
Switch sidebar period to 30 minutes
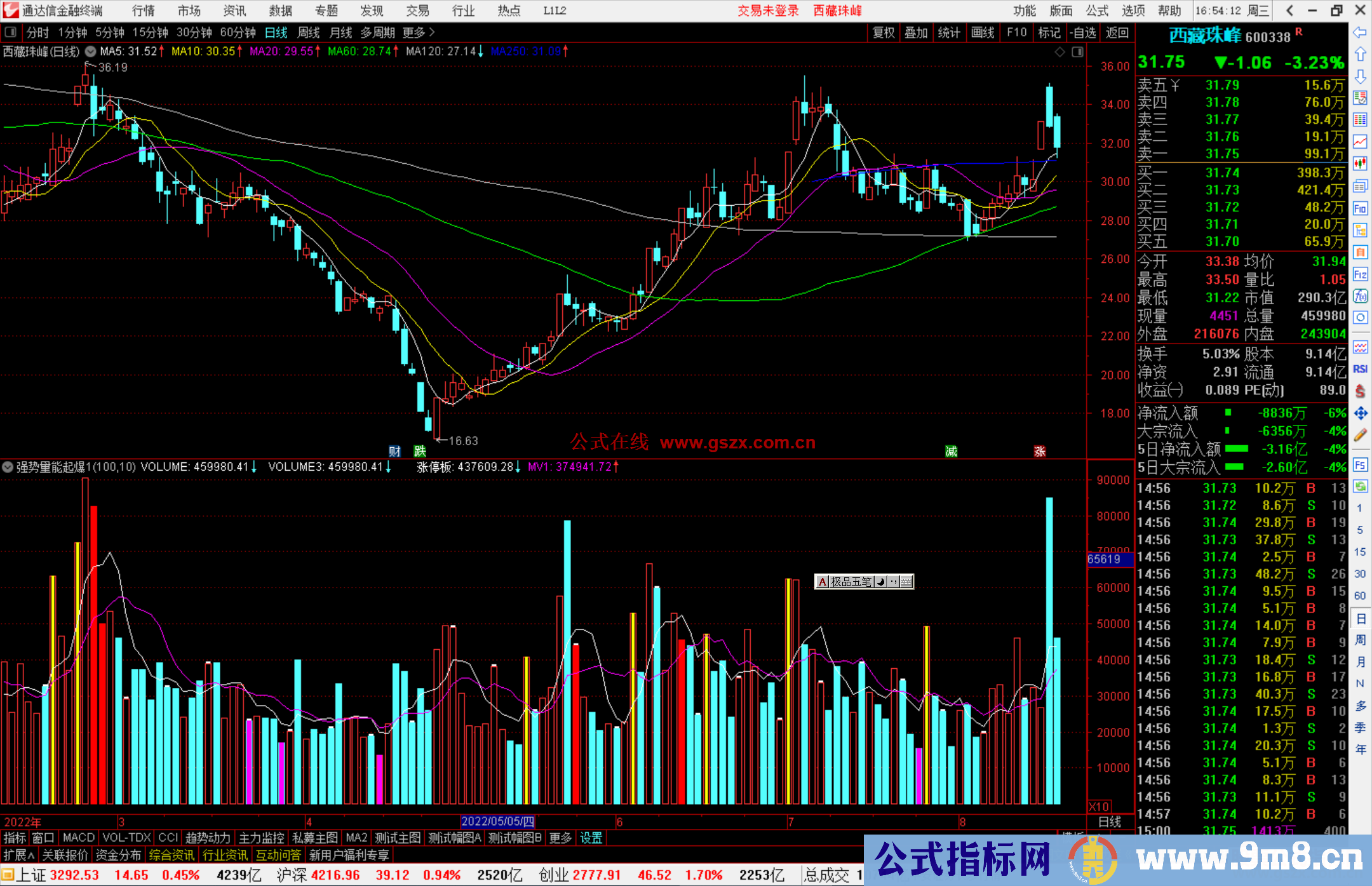point(1359,574)
